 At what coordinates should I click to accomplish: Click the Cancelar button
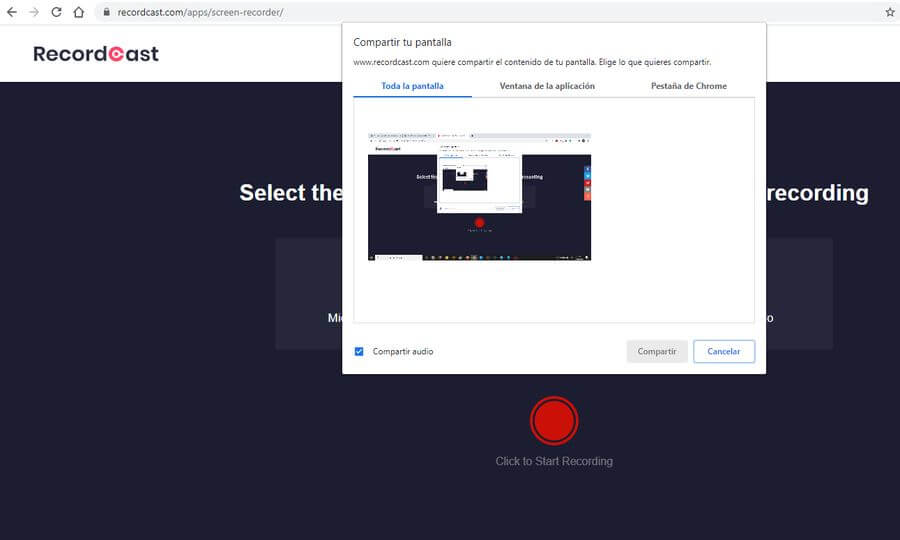click(x=724, y=351)
